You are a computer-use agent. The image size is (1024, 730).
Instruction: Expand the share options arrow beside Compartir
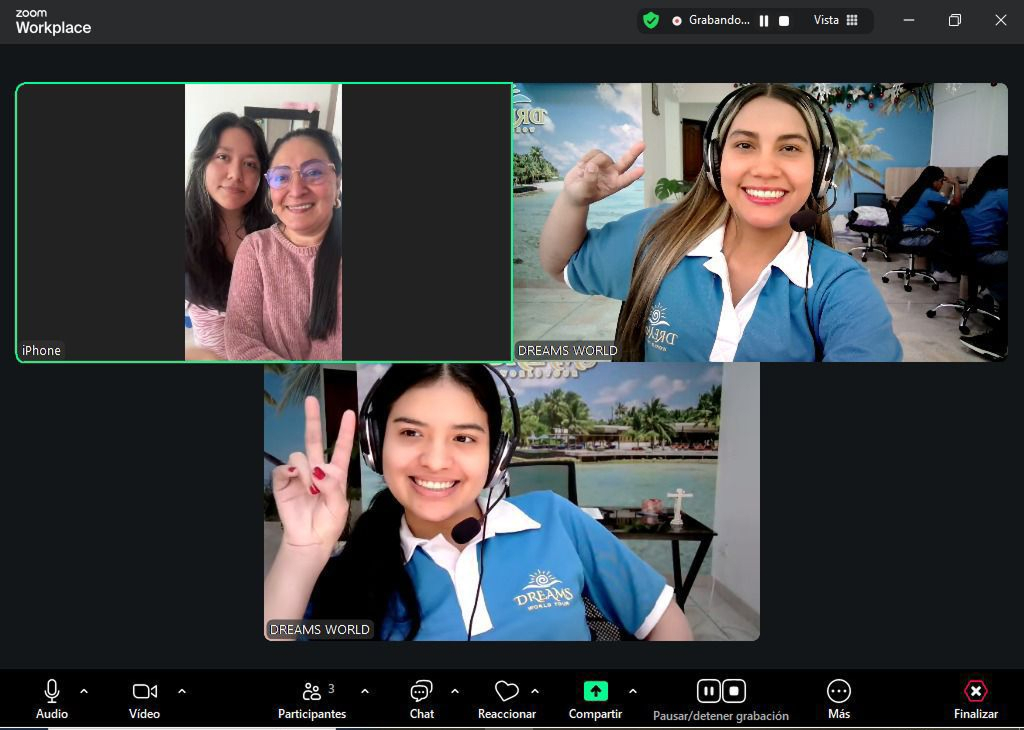(633, 691)
